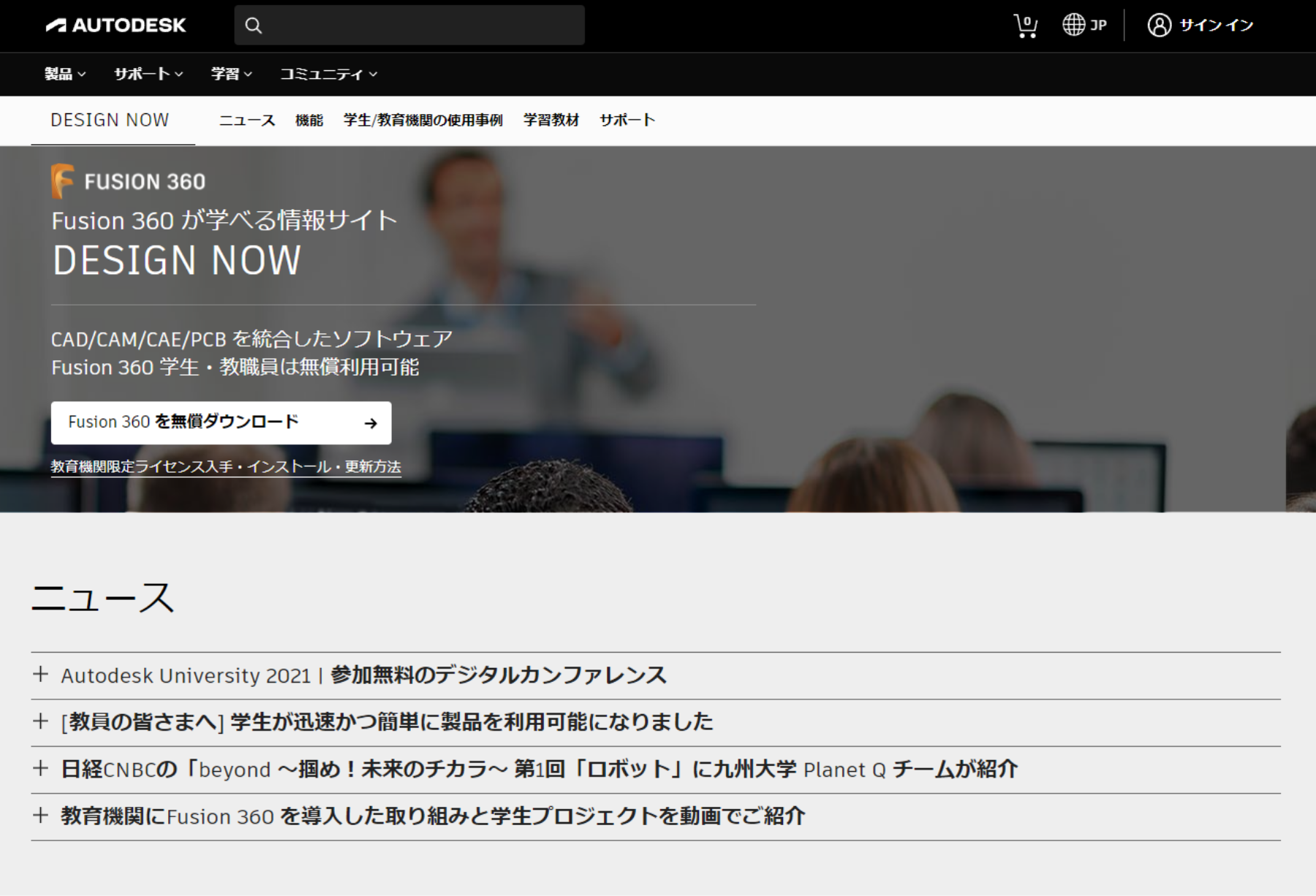
Task: Click the Fusion 360 logo icon
Action: [x=62, y=181]
